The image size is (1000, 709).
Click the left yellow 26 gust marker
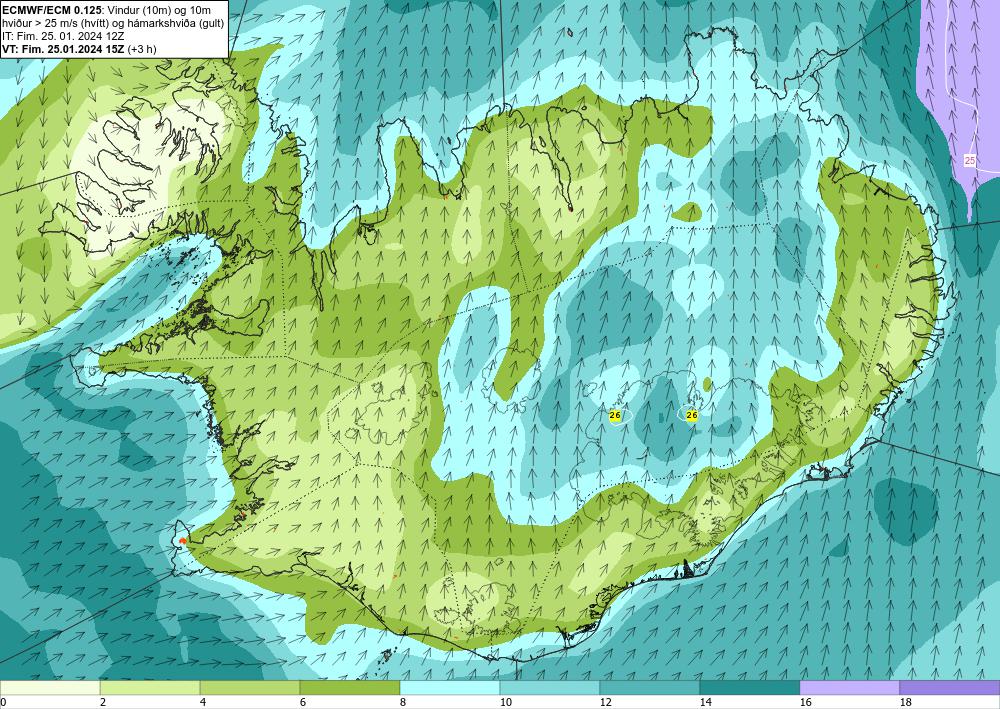(x=615, y=416)
